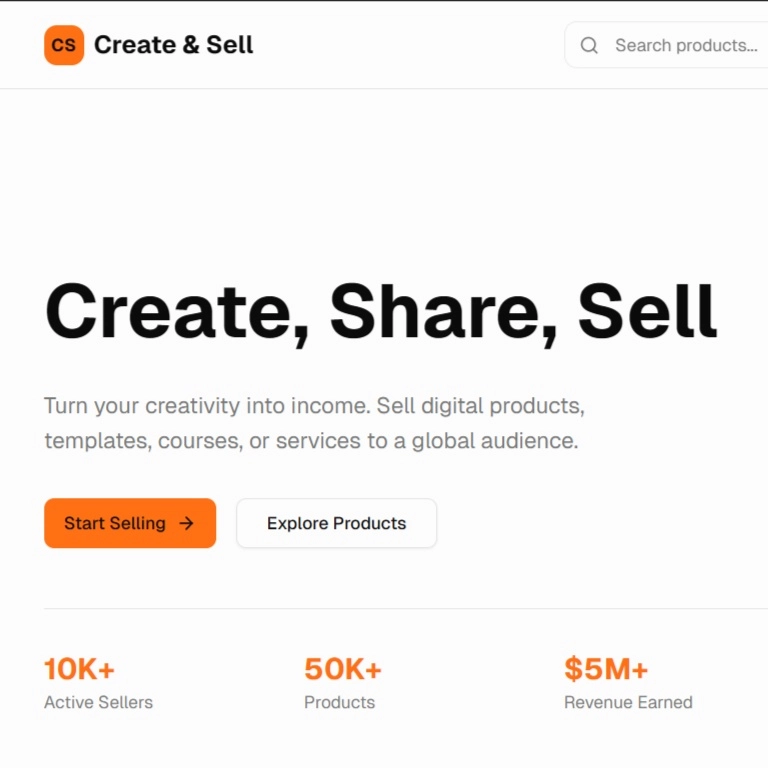Select the $5M+ statistic number

pos(606,669)
